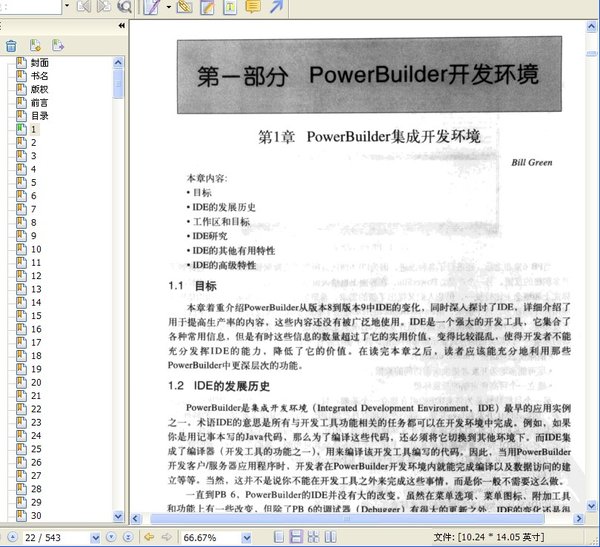The width and height of the screenshot is (600, 547).
Task: Click the find previous arrow icon in toolbar
Action: click(84, 6)
